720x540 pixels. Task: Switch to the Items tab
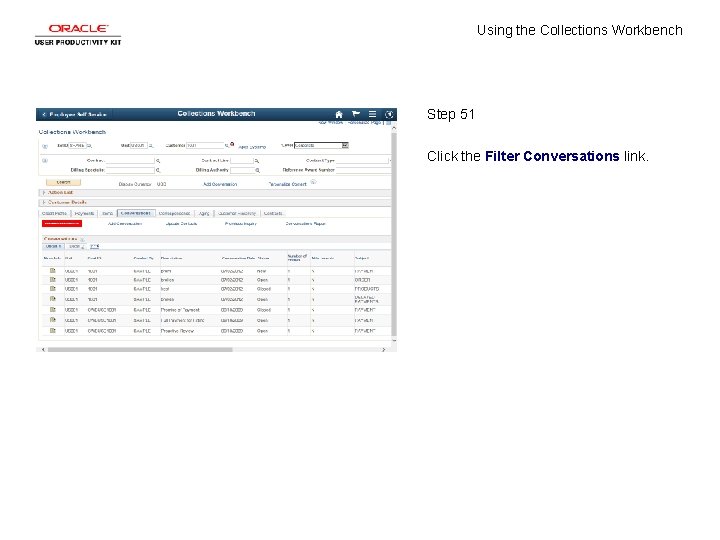tap(107, 214)
